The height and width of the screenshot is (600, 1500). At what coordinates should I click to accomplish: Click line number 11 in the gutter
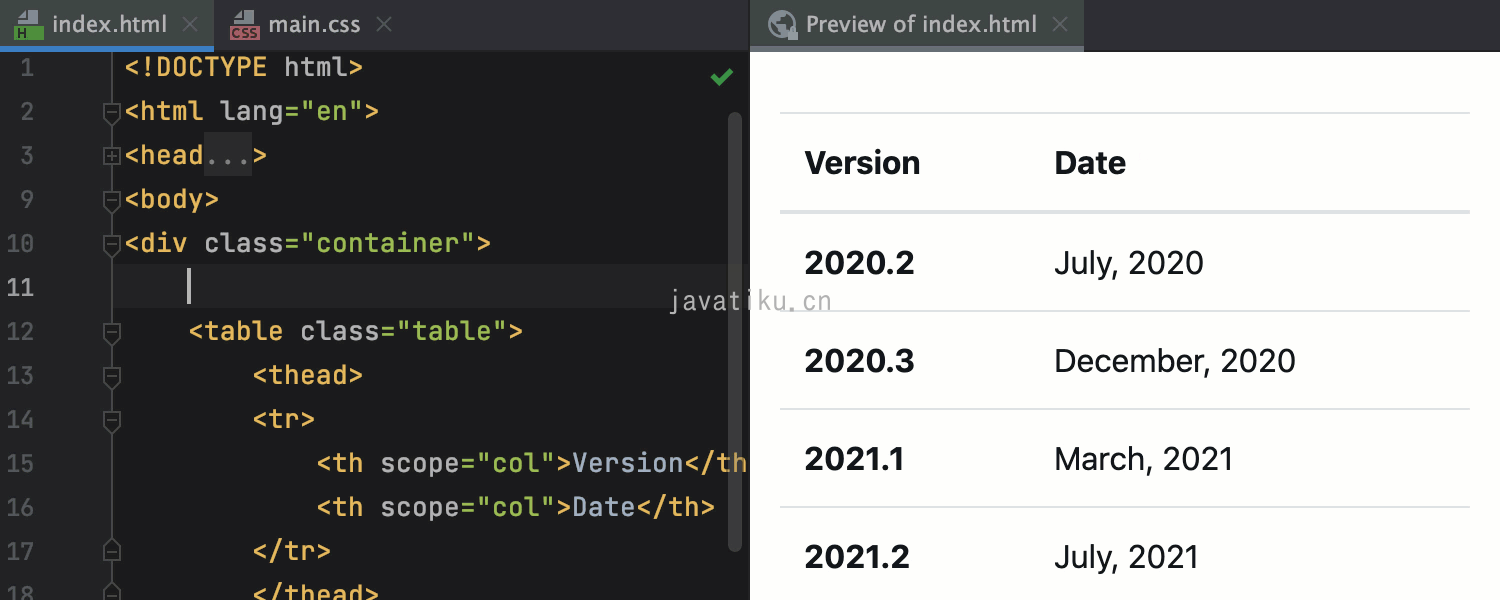click(21, 288)
